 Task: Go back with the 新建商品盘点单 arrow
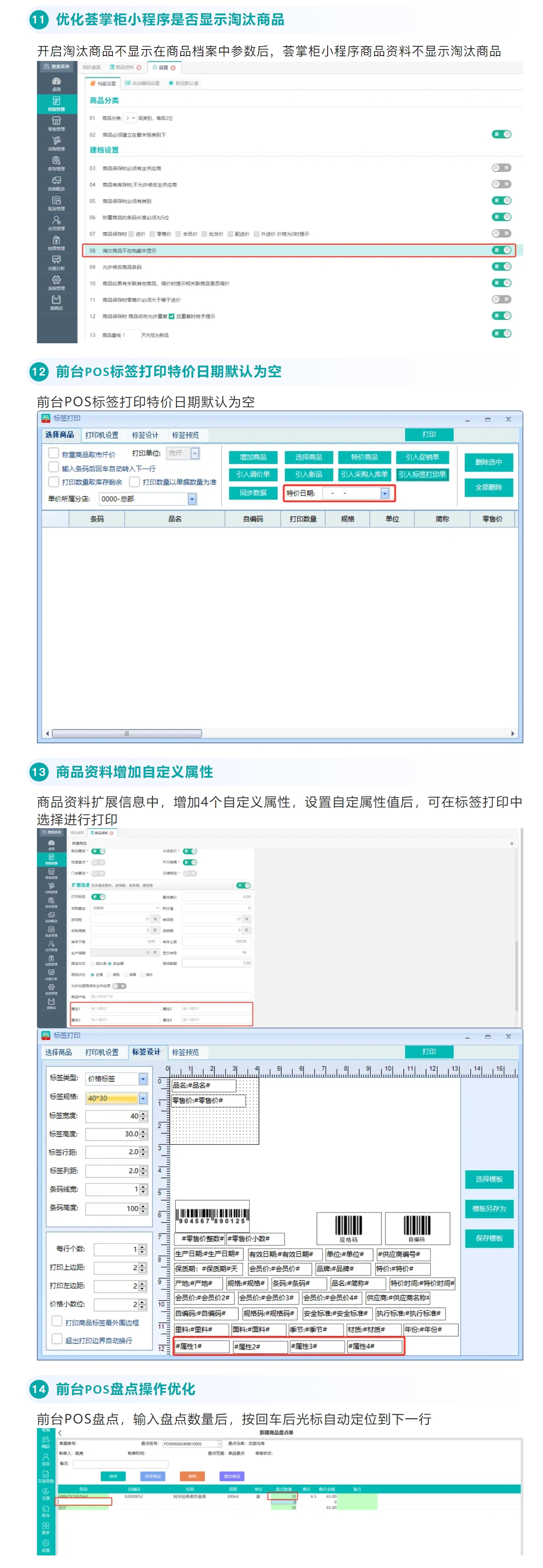(60, 1433)
